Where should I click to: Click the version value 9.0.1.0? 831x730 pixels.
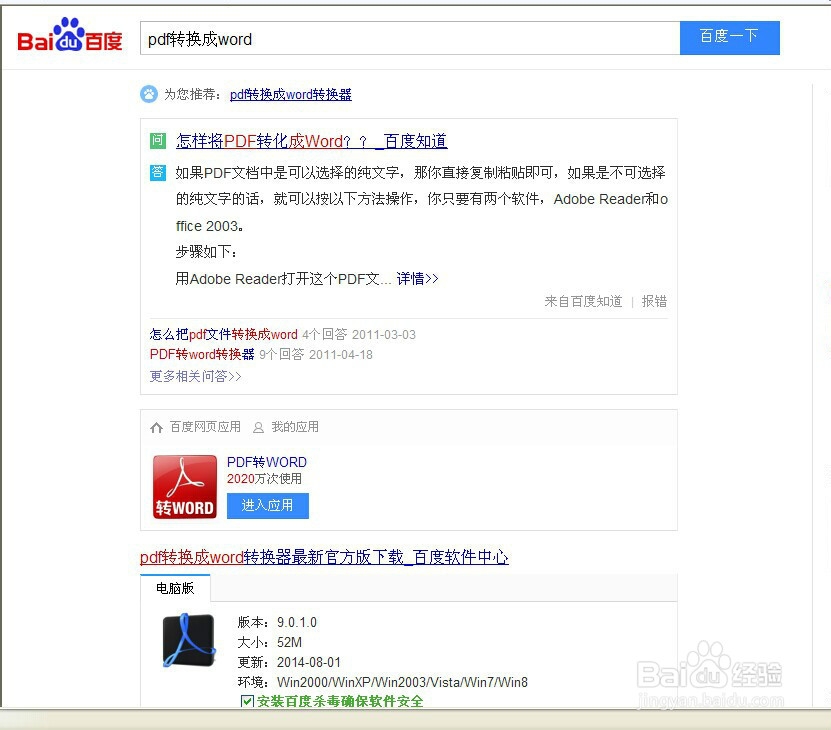pyautogui.click(x=297, y=622)
